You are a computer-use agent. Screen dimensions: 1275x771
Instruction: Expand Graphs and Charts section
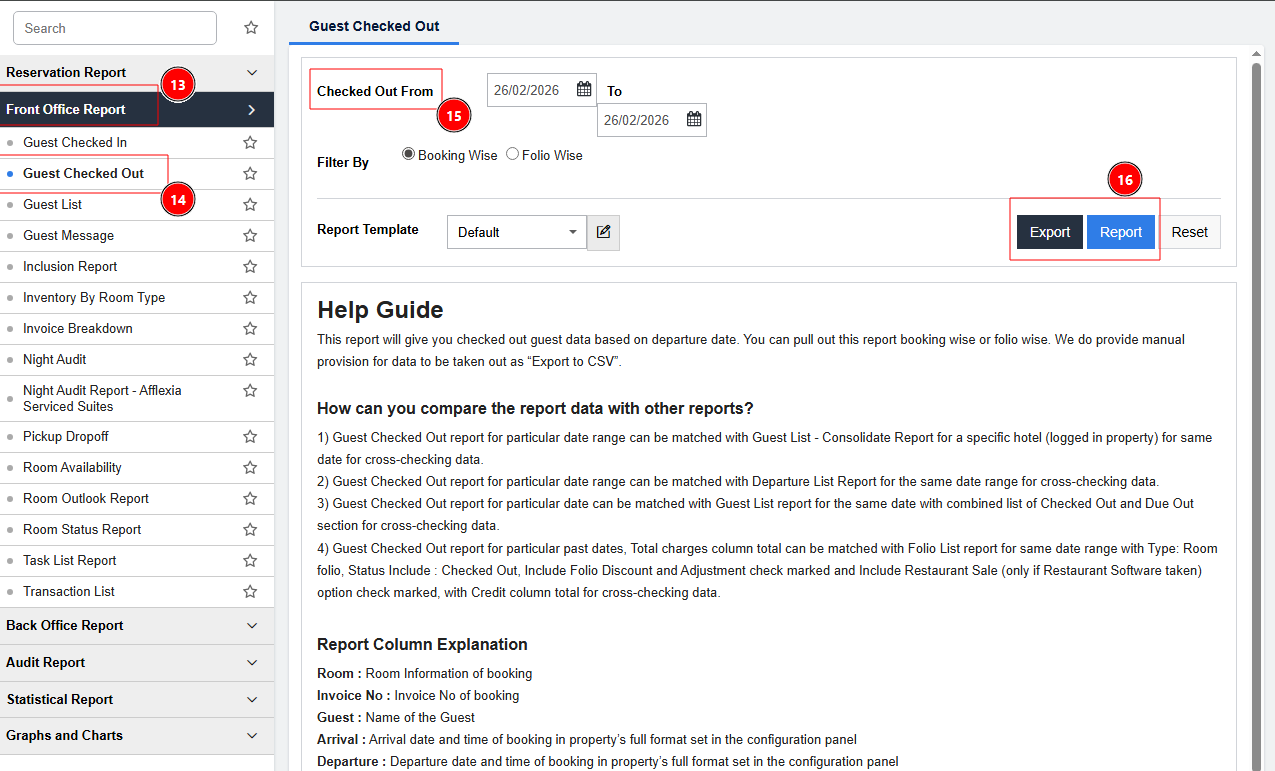click(x=137, y=736)
